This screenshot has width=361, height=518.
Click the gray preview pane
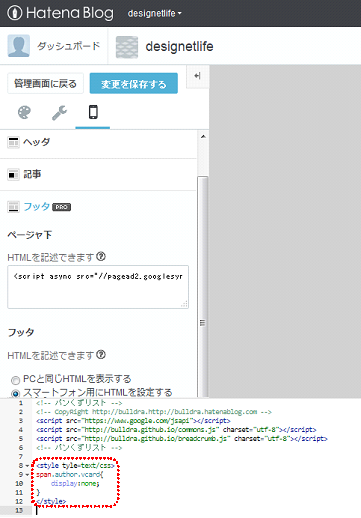285,231
